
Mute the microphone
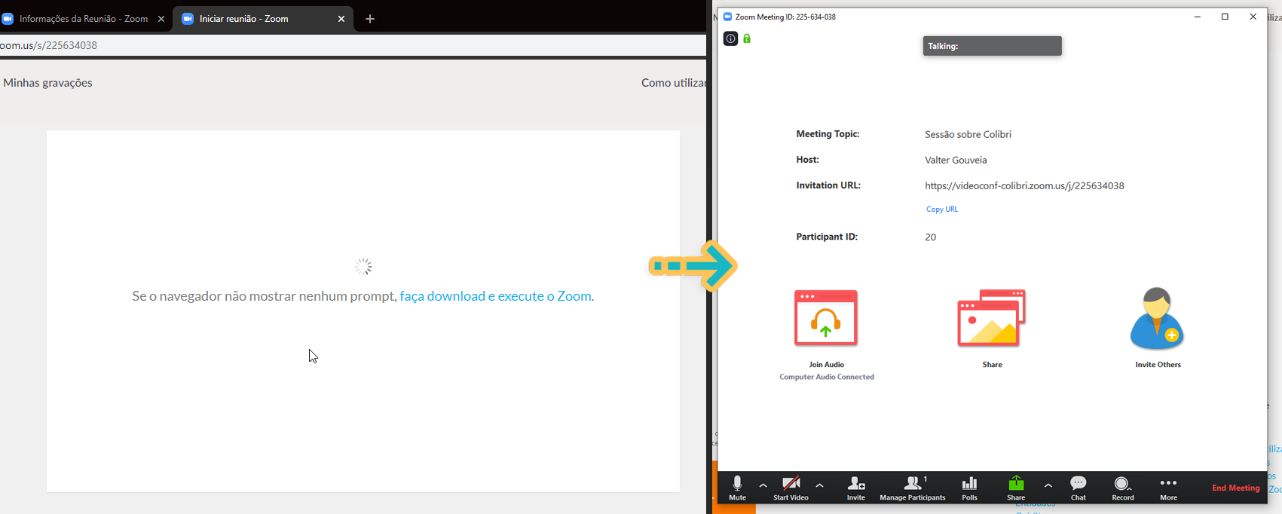[737, 486]
